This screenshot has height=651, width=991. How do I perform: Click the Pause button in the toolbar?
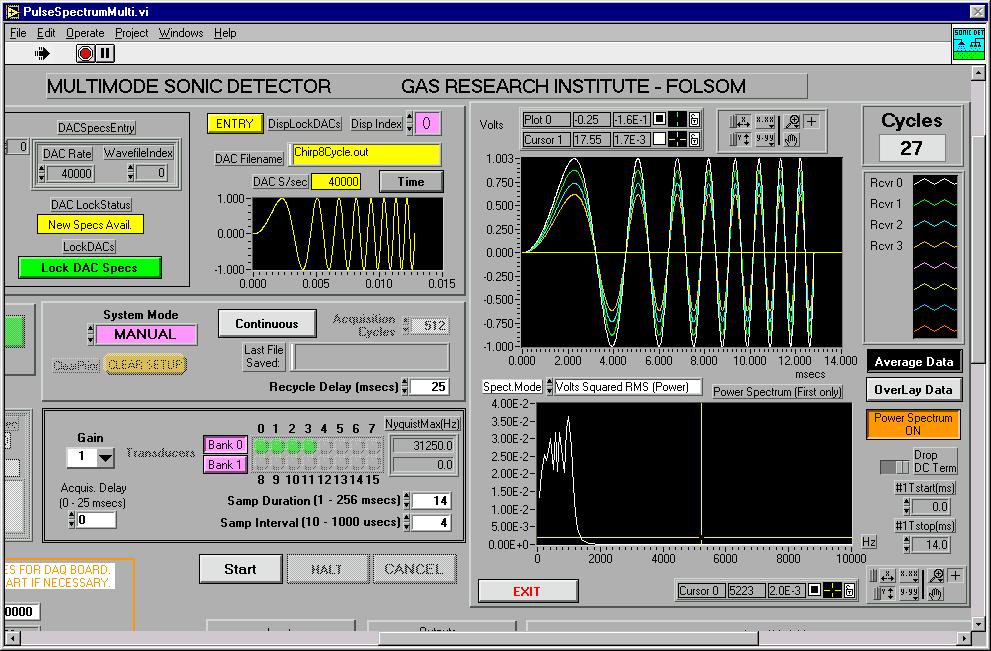click(x=105, y=54)
